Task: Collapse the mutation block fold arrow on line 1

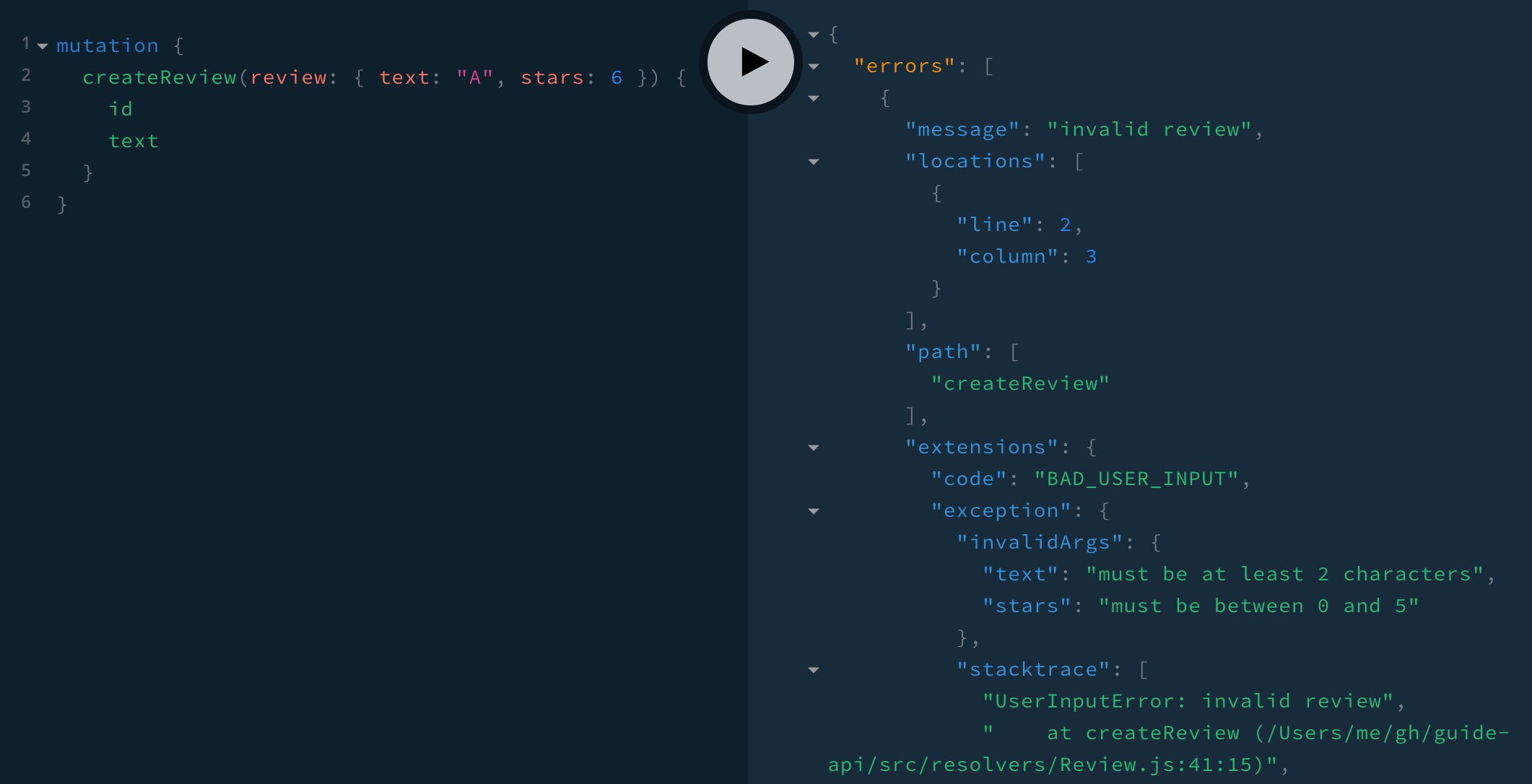Action: (x=43, y=46)
